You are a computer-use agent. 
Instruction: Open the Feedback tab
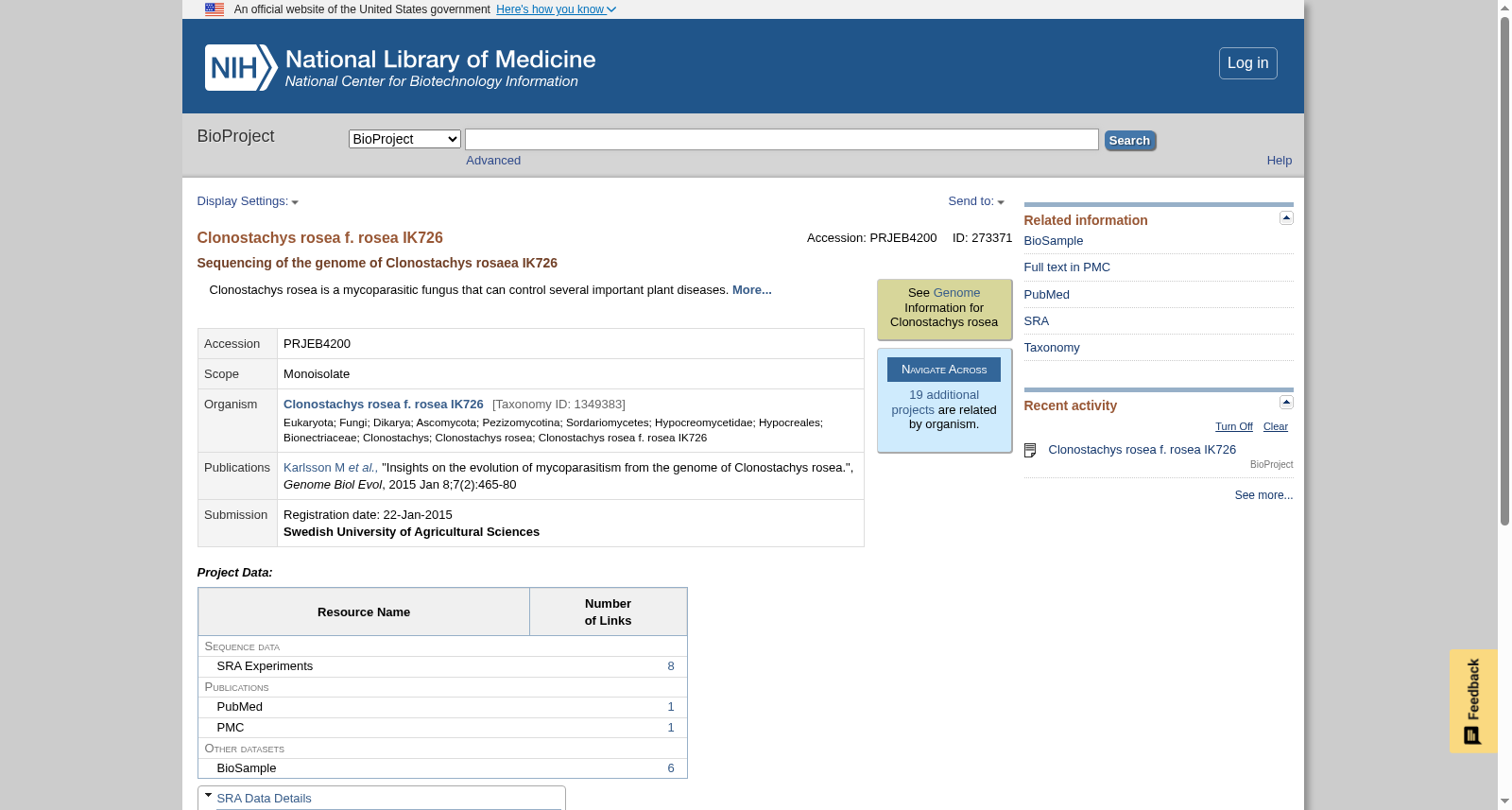(1473, 701)
